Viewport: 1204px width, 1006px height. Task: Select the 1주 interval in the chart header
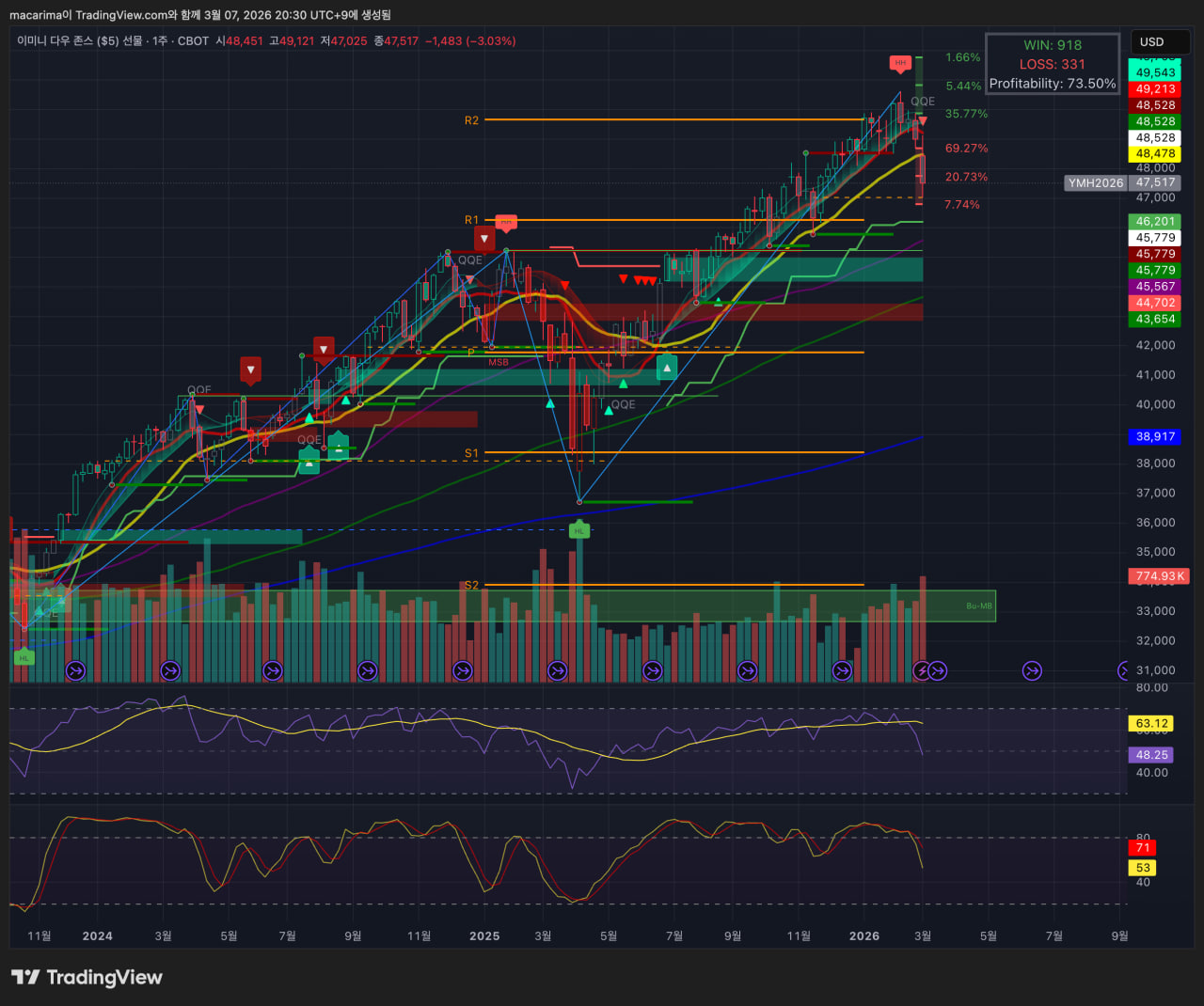tap(159, 41)
